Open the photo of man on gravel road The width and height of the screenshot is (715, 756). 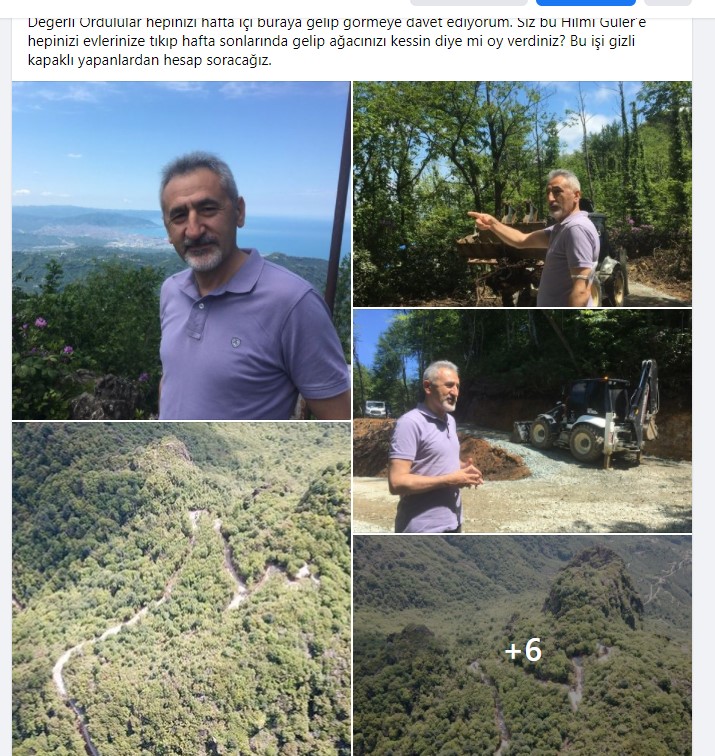[x=522, y=421]
